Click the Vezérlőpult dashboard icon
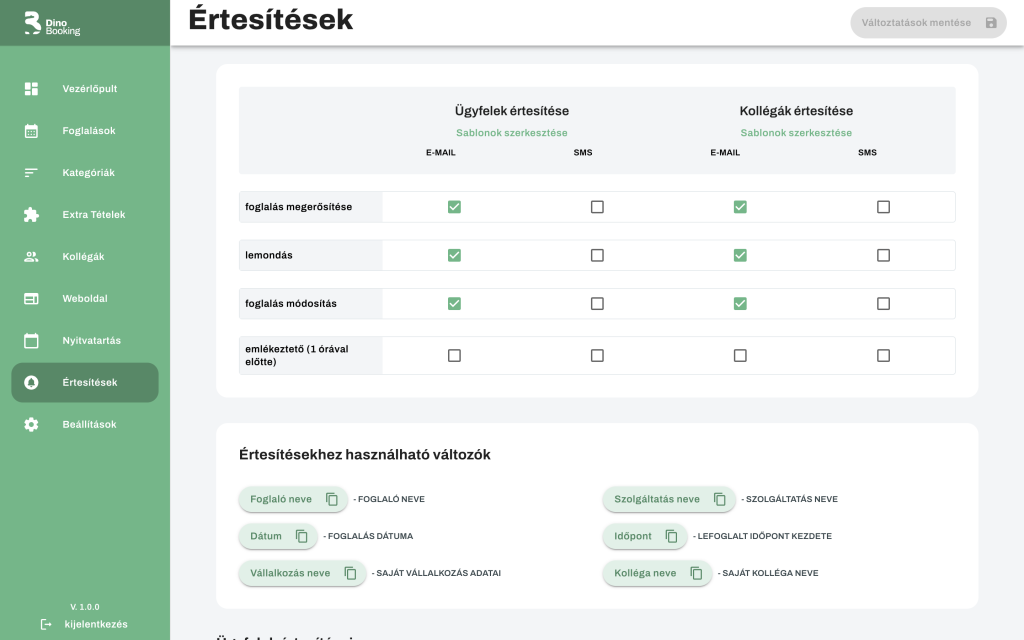This screenshot has height=640, width=1024. [31, 89]
